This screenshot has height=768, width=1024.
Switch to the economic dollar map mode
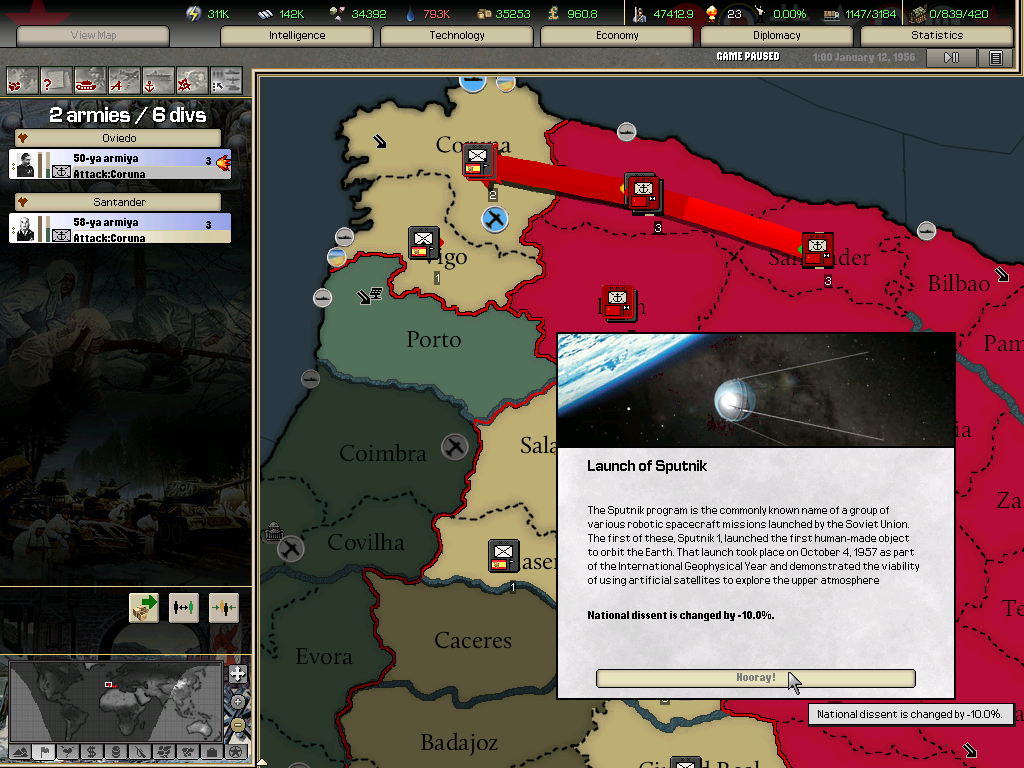coord(91,751)
